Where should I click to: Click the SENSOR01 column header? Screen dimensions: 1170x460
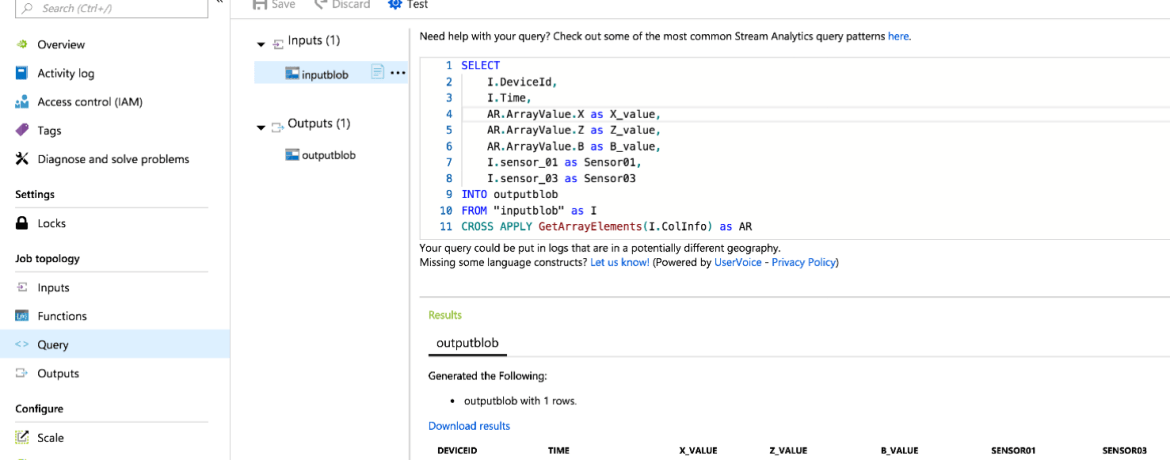click(1013, 450)
